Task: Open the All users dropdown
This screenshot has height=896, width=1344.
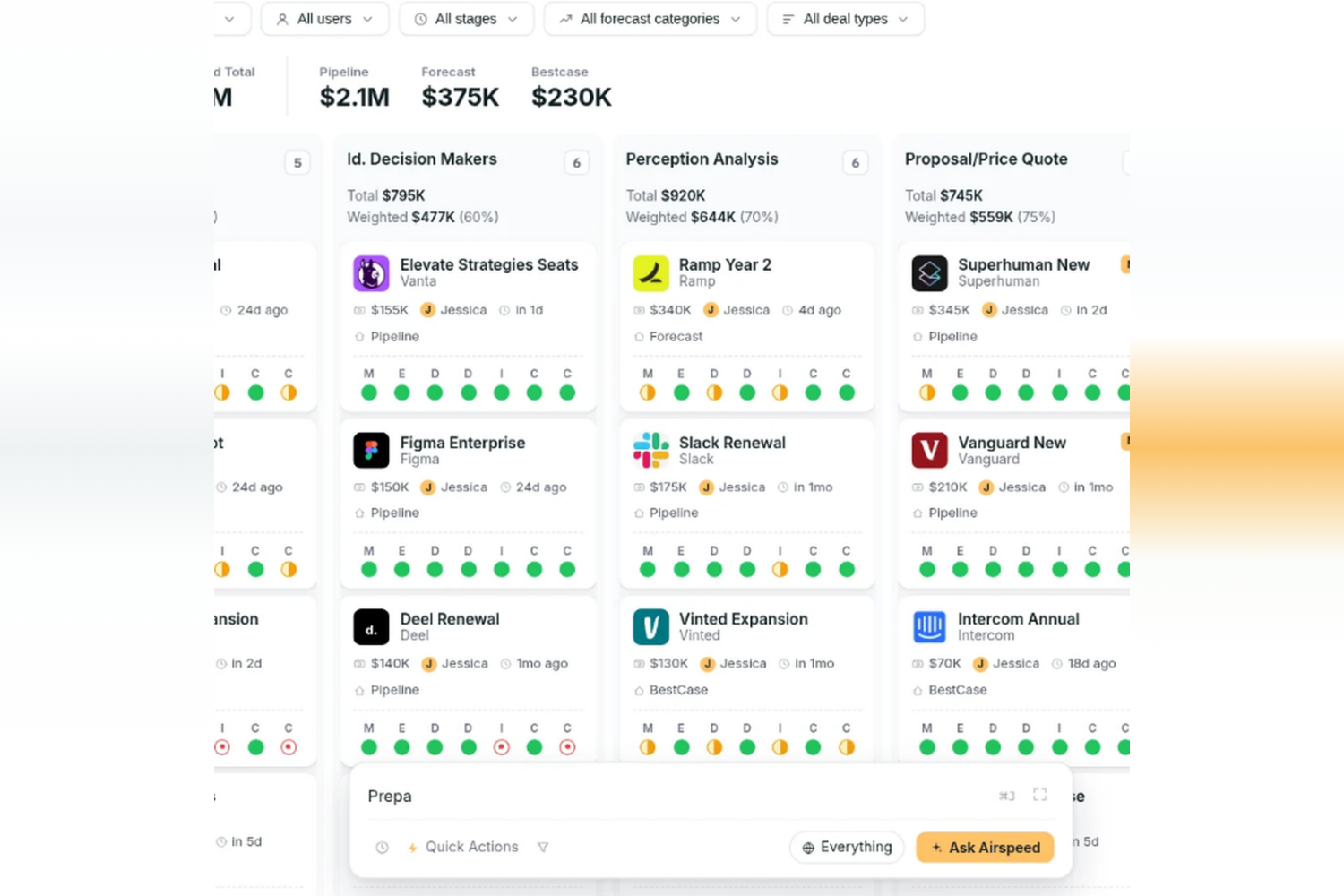Action: (324, 19)
